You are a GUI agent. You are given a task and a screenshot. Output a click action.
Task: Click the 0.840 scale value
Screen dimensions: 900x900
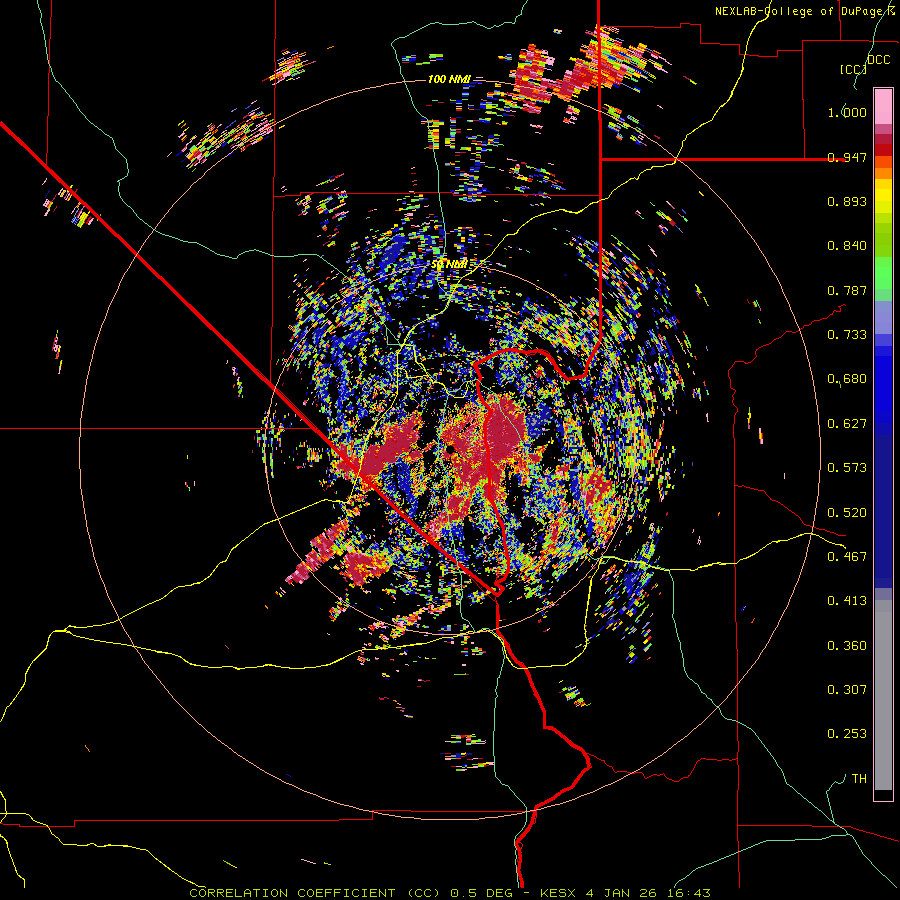[847, 246]
